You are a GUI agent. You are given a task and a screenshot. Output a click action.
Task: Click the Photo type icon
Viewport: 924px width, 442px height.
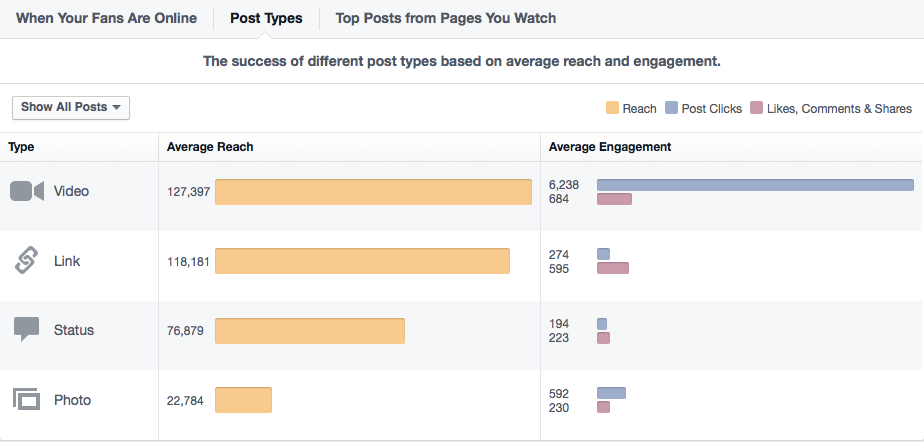27,400
